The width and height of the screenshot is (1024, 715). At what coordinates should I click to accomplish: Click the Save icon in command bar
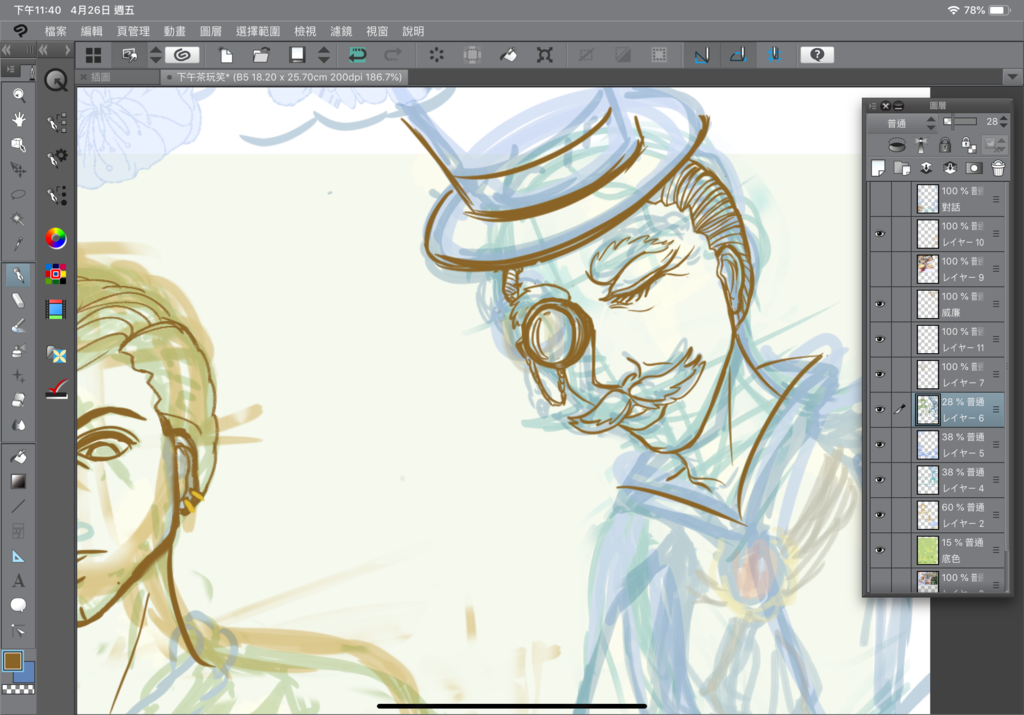297,55
